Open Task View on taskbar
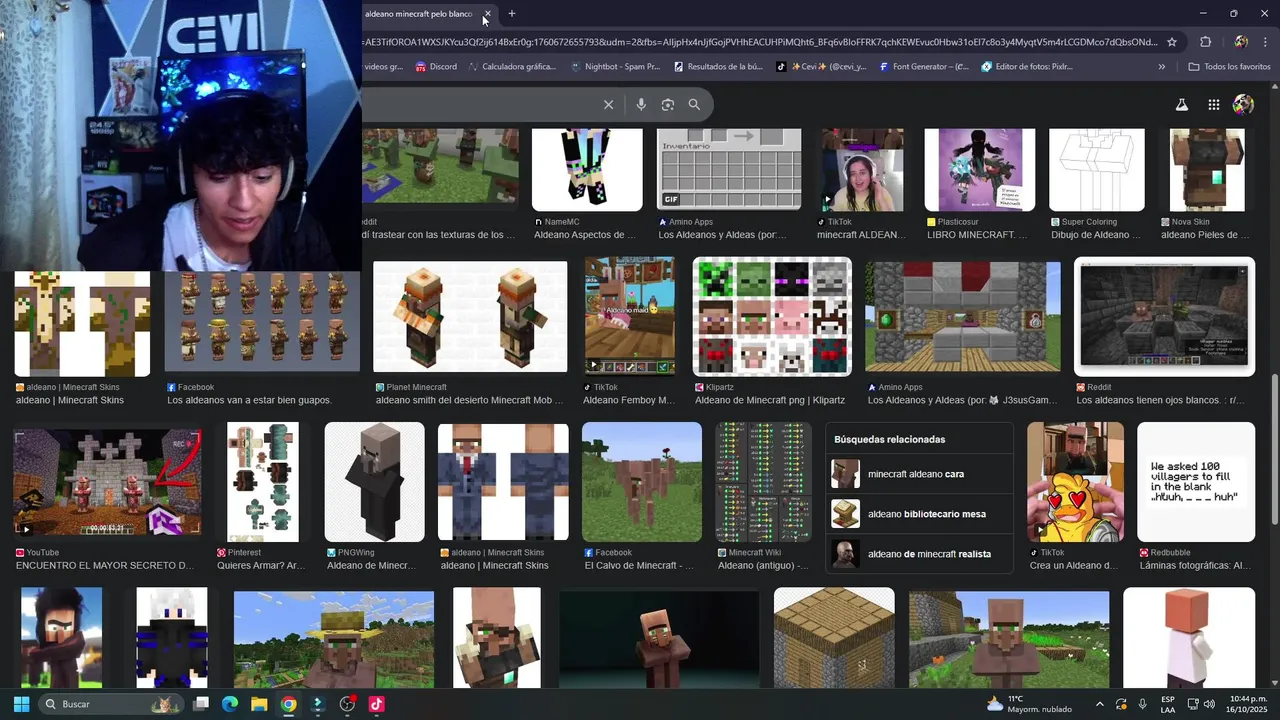 (x=200, y=704)
